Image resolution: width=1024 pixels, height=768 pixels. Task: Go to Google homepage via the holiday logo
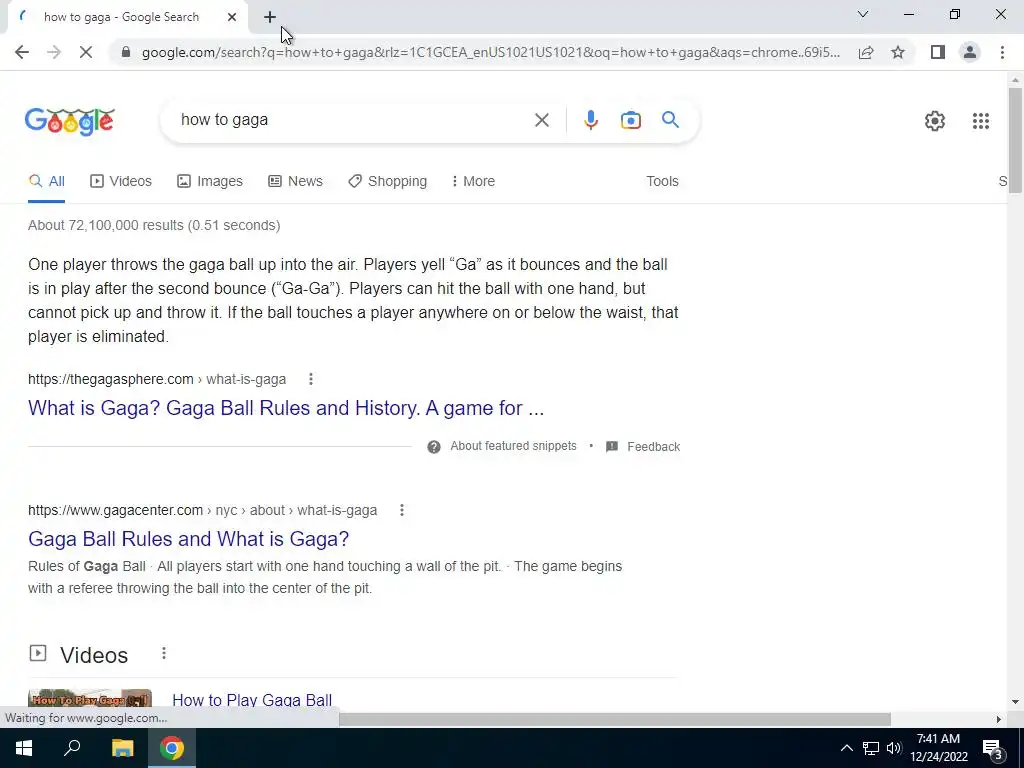coord(70,121)
